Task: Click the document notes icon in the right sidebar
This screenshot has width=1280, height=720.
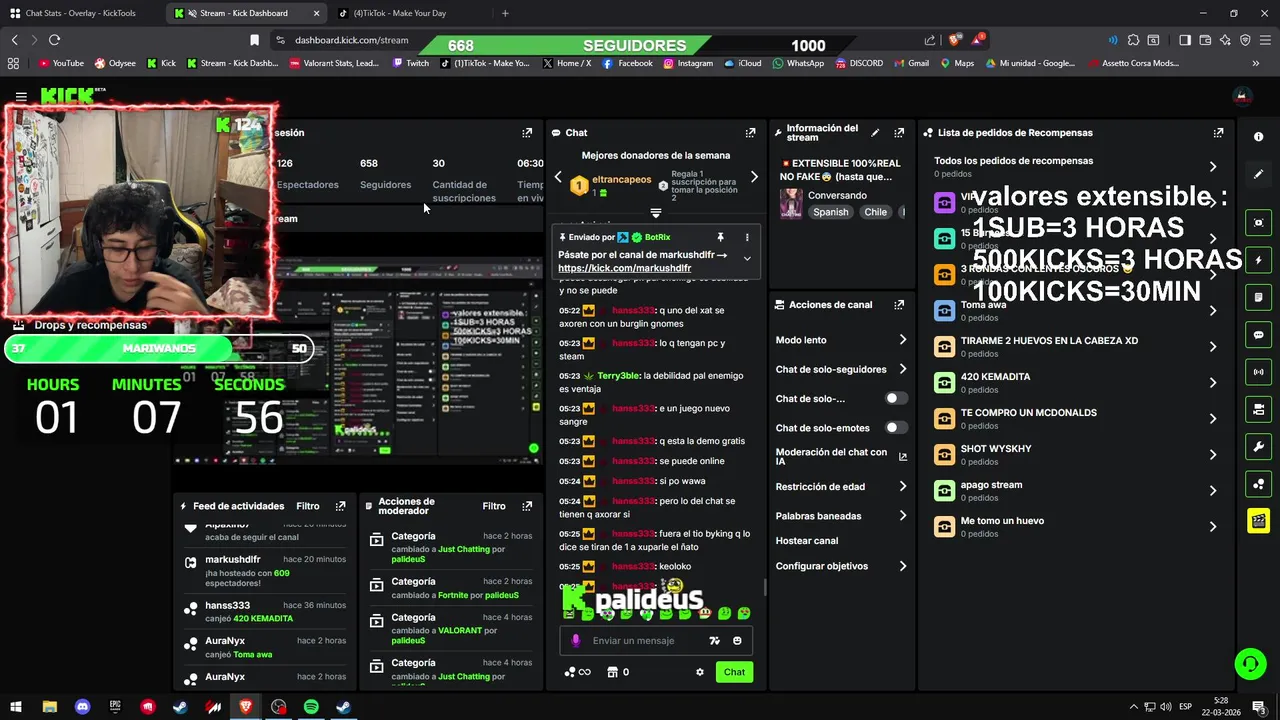Action: [x=1258, y=297]
